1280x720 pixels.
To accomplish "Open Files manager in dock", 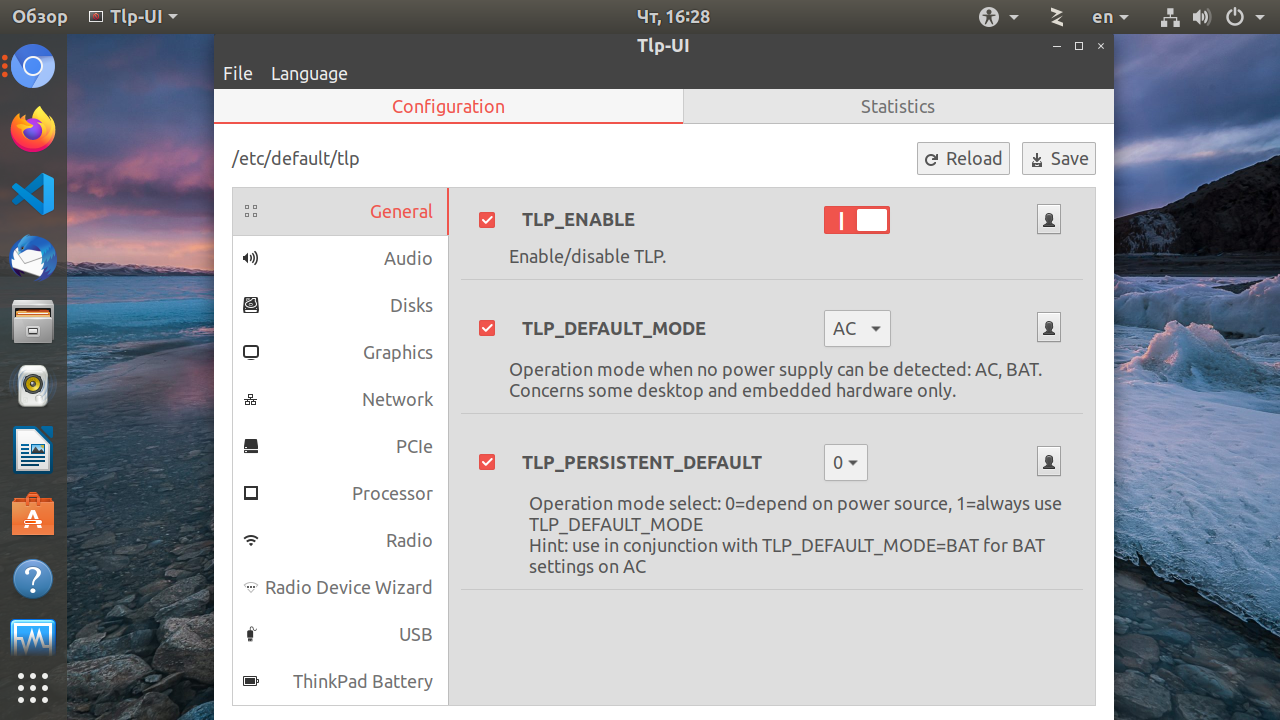I will [x=33, y=322].
